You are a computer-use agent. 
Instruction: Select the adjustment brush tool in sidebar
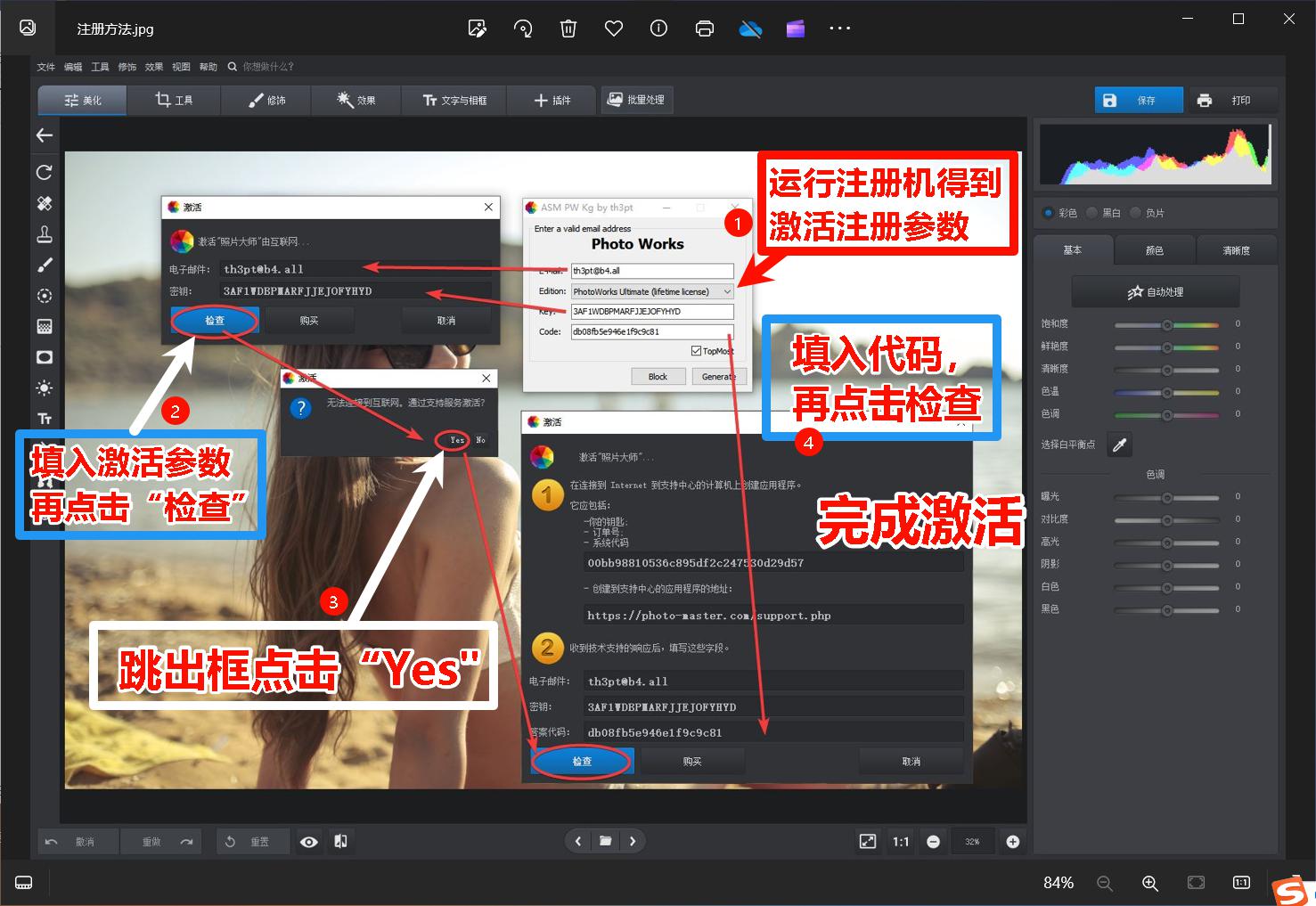(45, 265)
